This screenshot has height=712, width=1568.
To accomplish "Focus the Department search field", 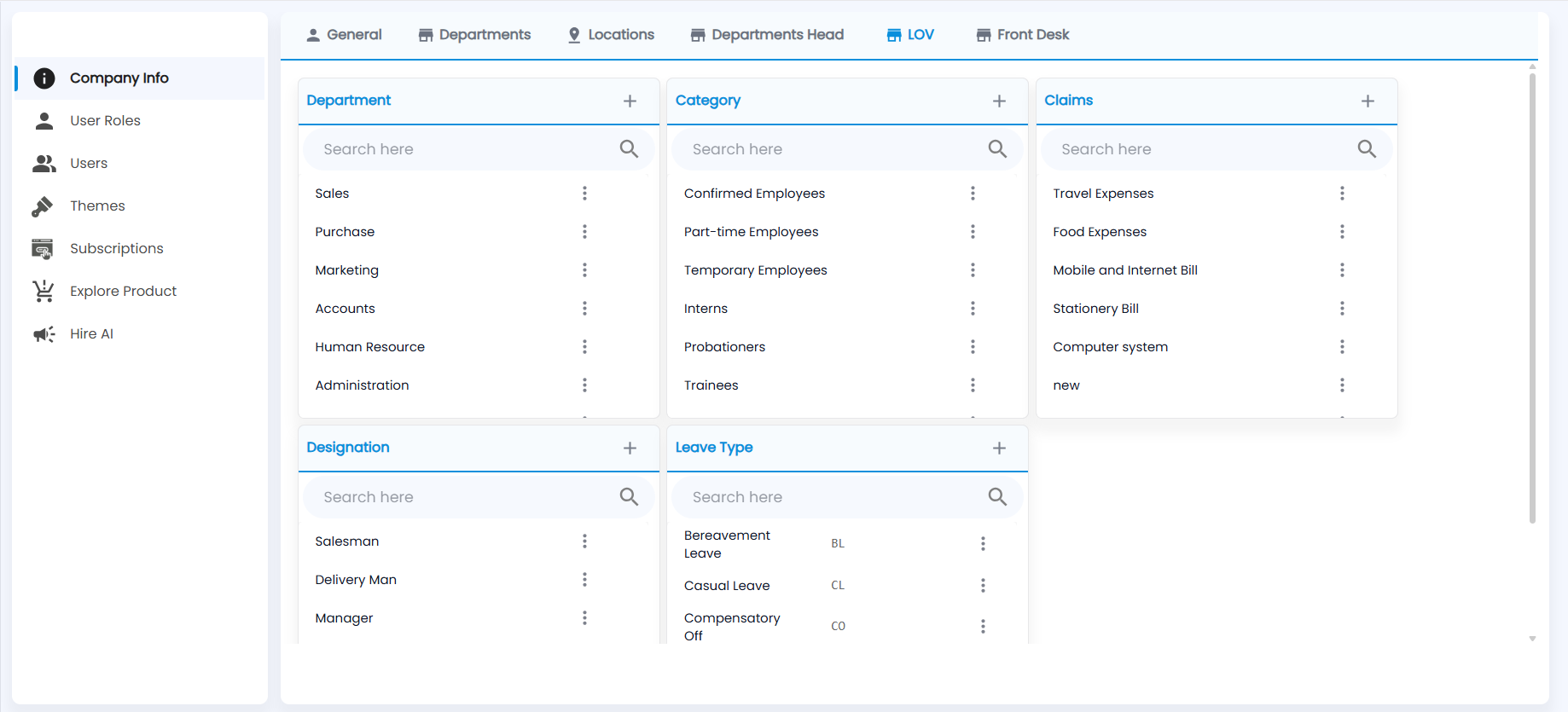I will 479,149.
